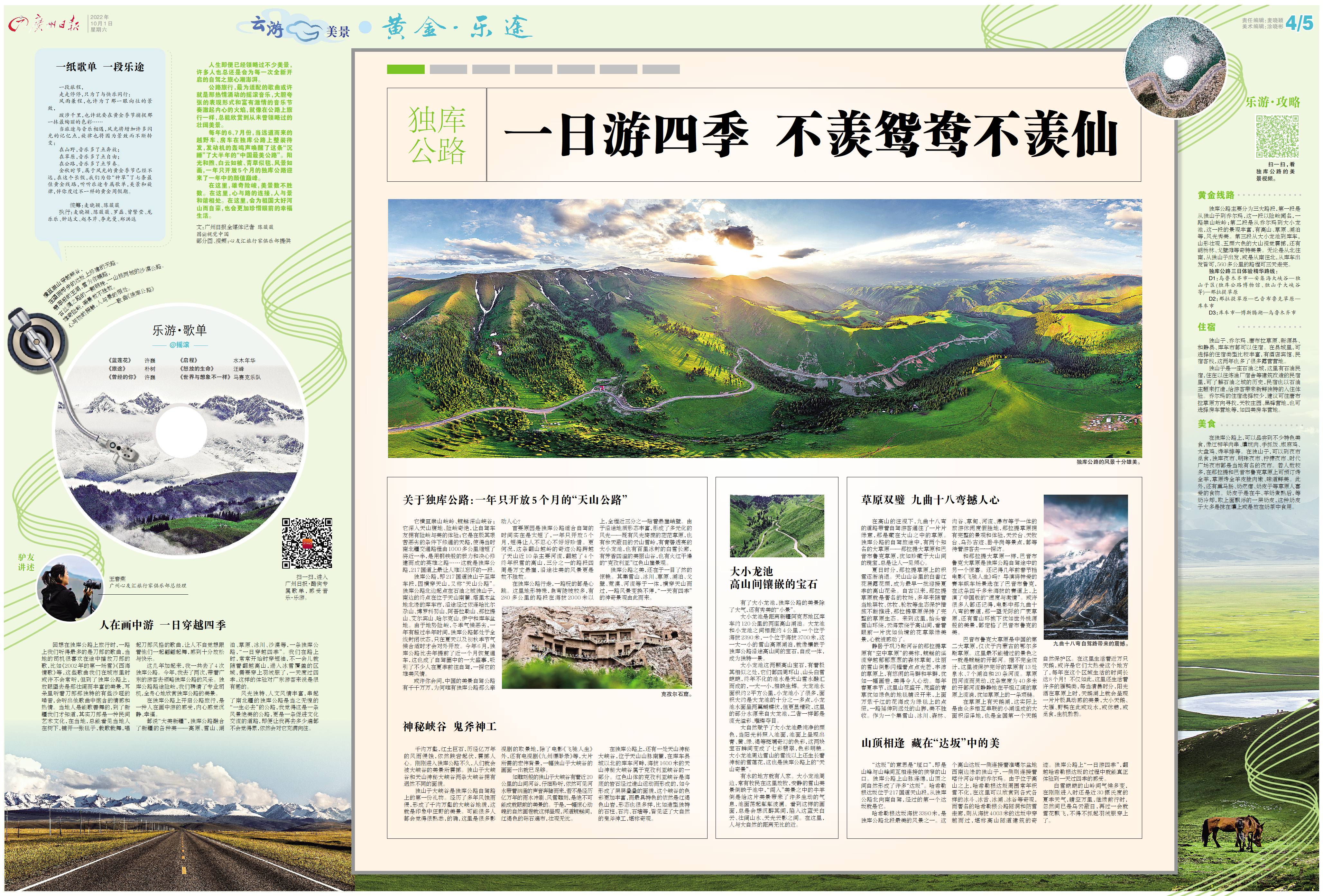1323x896 pixels.
Task: Select the green progress bar segment
Action: click(x=405, y=69)
